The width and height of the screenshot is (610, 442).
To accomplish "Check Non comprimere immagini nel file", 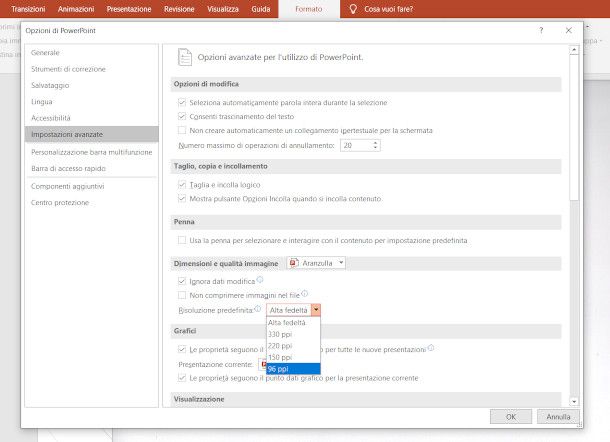I will point(182,295).
